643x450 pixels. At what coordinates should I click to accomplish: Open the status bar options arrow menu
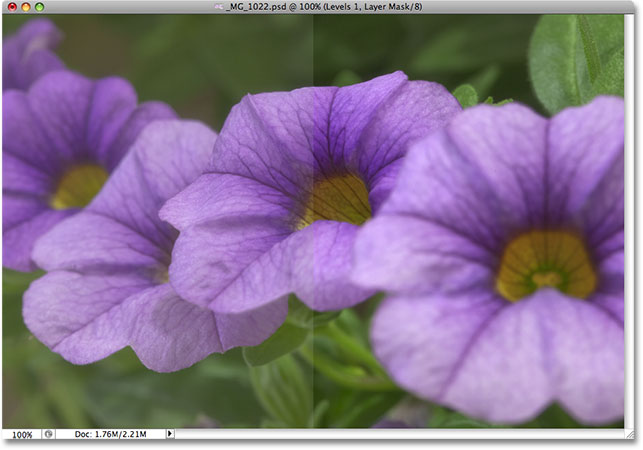pyautogui.click(x=170, y=433)
